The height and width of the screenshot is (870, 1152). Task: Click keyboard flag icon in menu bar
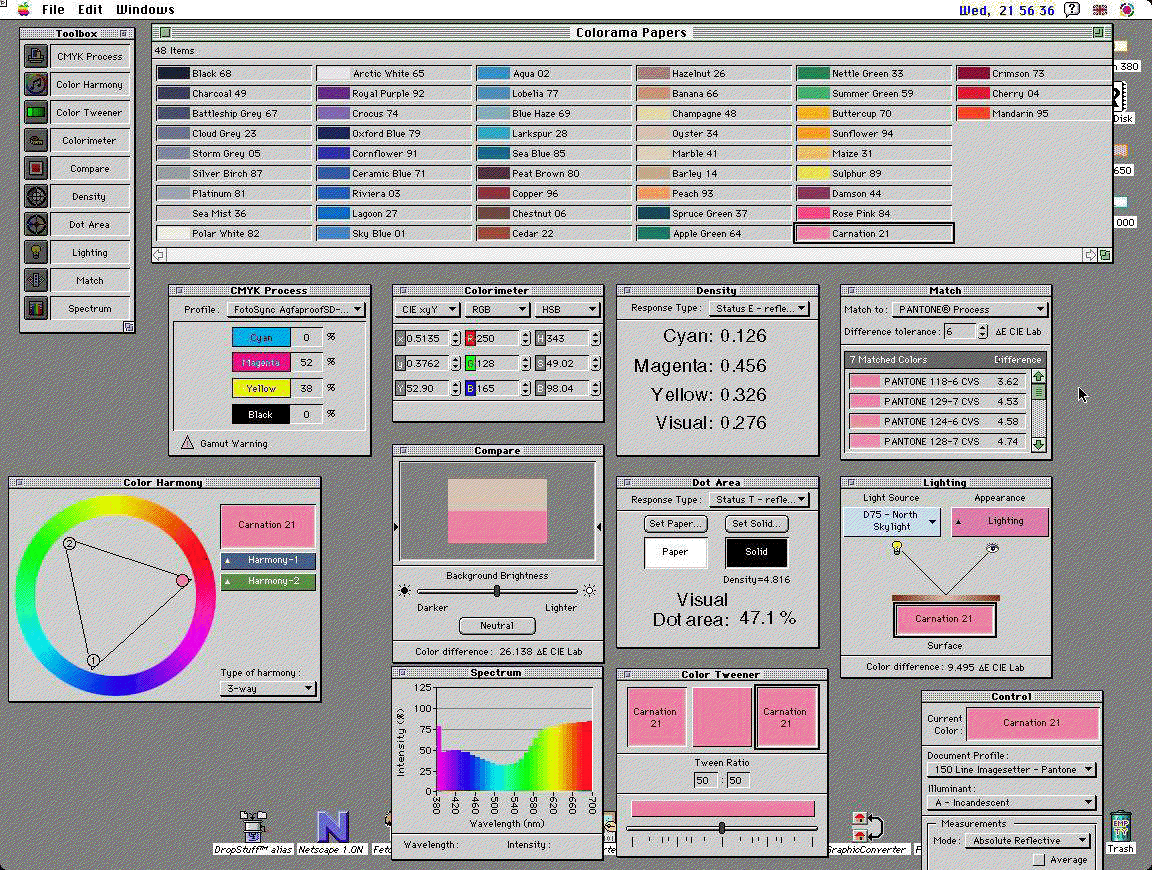(x=1100, y=10)
